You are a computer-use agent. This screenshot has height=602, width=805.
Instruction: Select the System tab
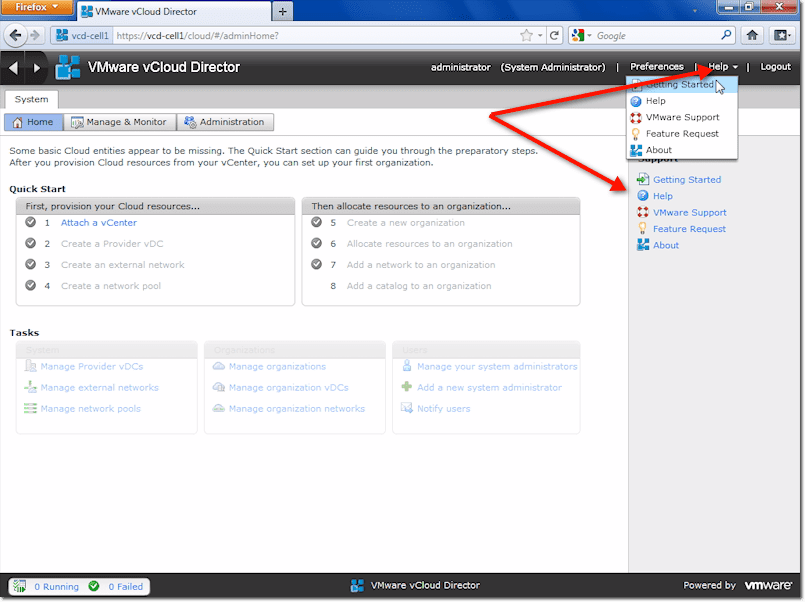click(31, 99)
